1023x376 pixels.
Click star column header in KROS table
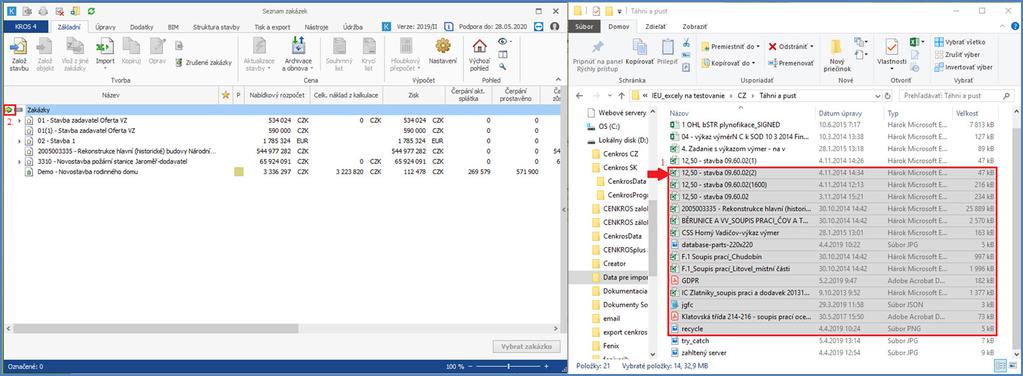226,95
